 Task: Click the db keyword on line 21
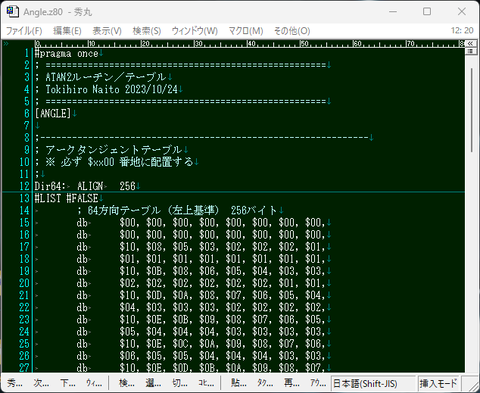click(x=82, y=295)
